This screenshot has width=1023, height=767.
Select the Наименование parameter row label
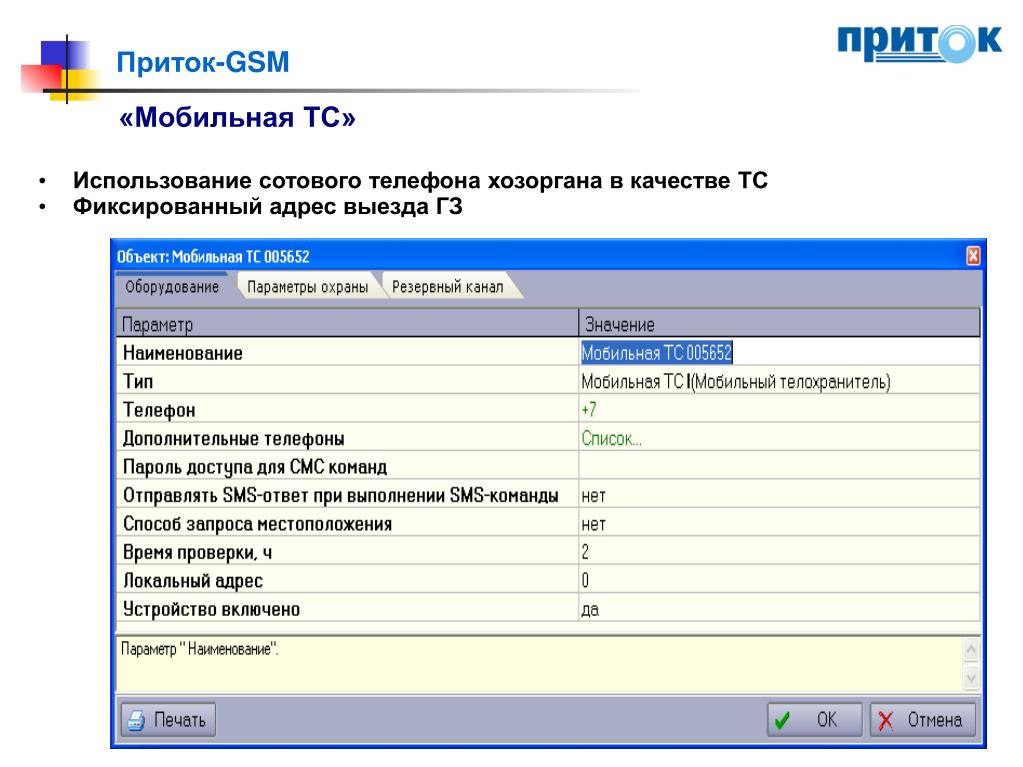click(x=183, y=353)
